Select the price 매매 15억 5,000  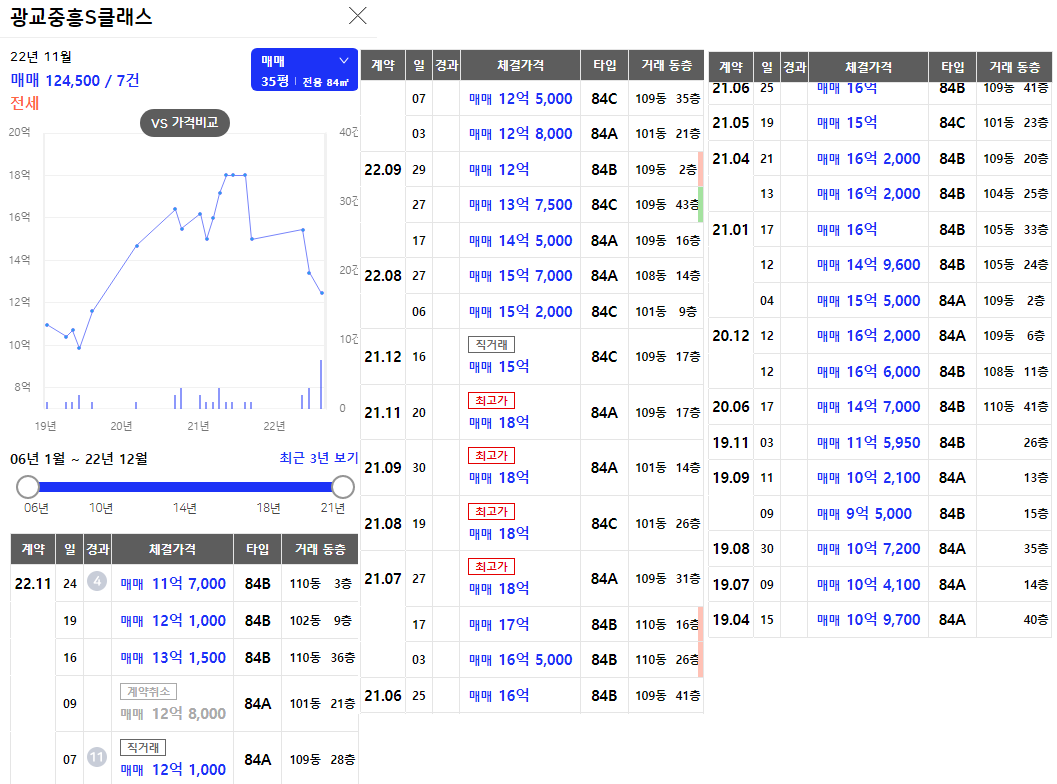868,301
